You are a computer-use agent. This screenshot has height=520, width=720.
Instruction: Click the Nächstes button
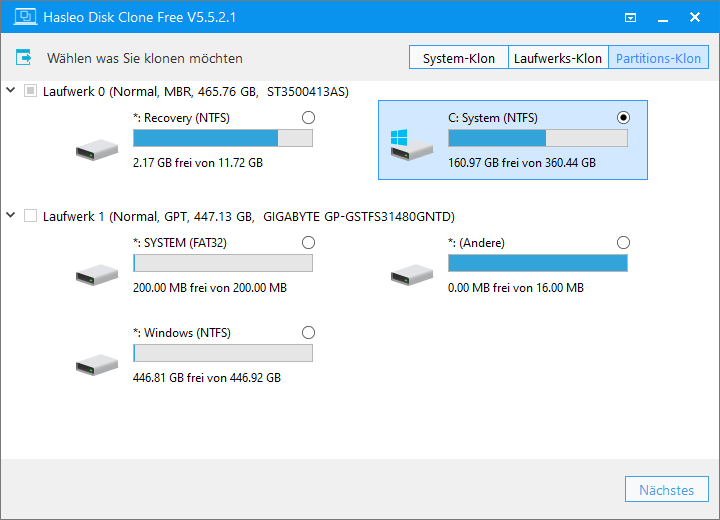click(x=666, y=490)
